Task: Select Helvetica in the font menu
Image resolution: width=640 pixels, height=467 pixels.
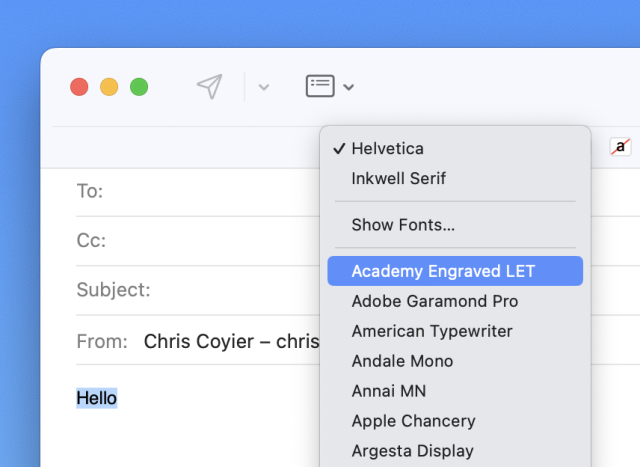Action: click(x=388, y=149)
